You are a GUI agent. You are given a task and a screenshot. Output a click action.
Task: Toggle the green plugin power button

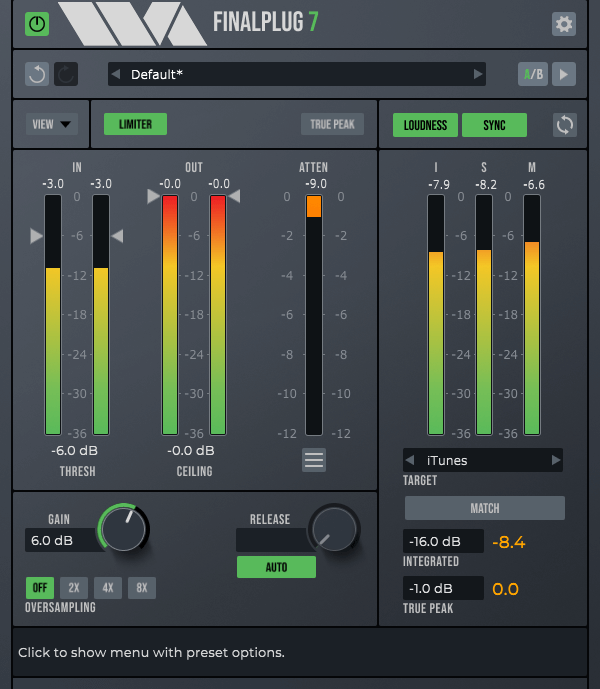[x=37, y=24]
